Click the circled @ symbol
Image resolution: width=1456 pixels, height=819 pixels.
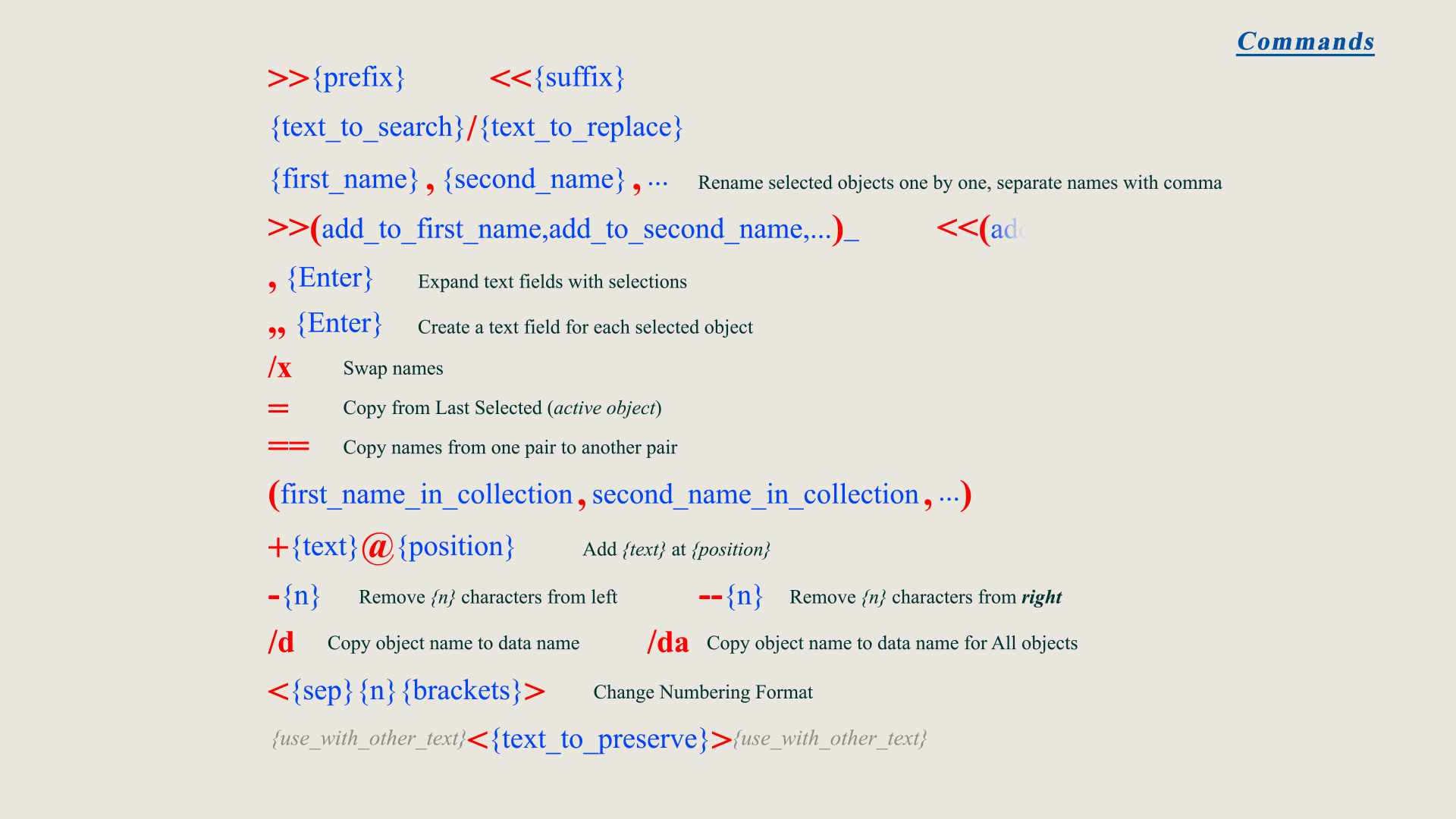click(378, 548)
